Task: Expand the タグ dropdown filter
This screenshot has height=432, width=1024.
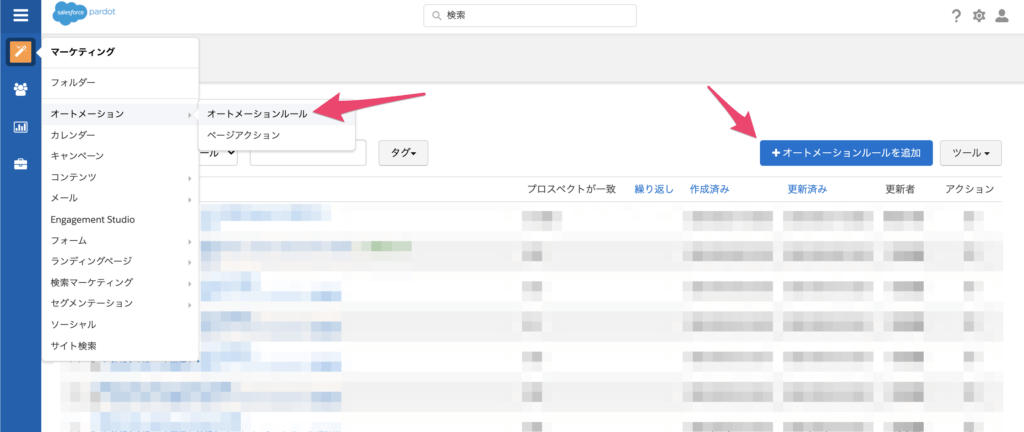Action: [403, 153]
